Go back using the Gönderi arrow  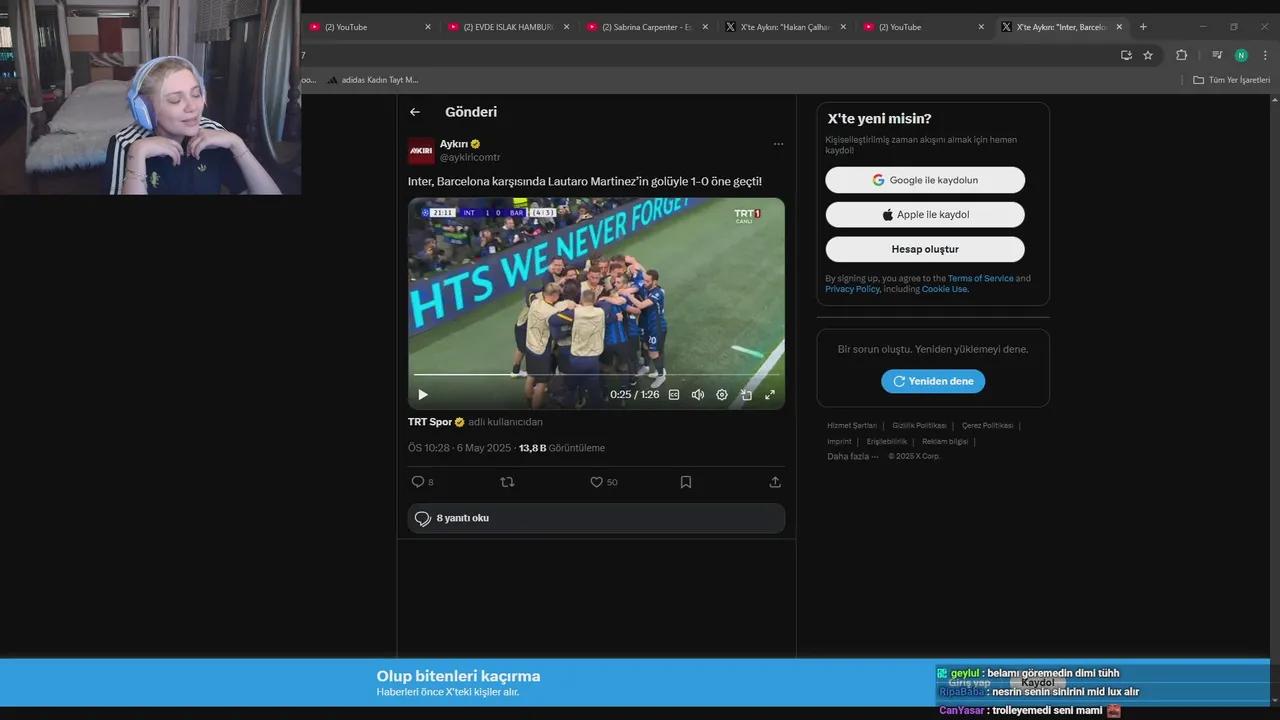pyautogui.click(x=415, y=112)
